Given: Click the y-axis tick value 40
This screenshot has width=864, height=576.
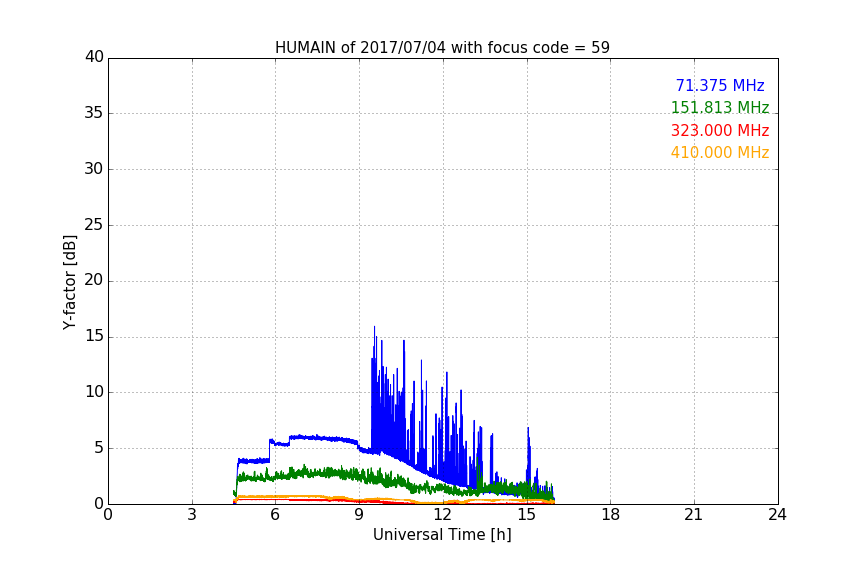Looking at the screenshot, I should (x=94, y=57).
